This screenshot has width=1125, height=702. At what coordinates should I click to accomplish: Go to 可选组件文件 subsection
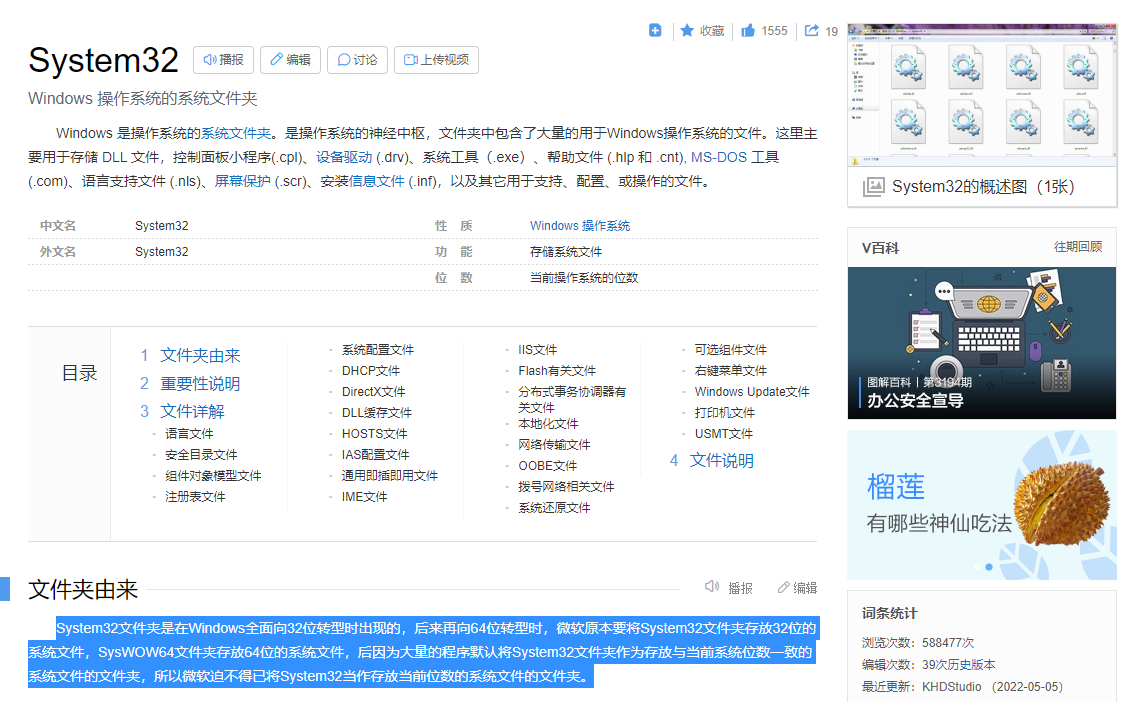(x=730, y=350)
